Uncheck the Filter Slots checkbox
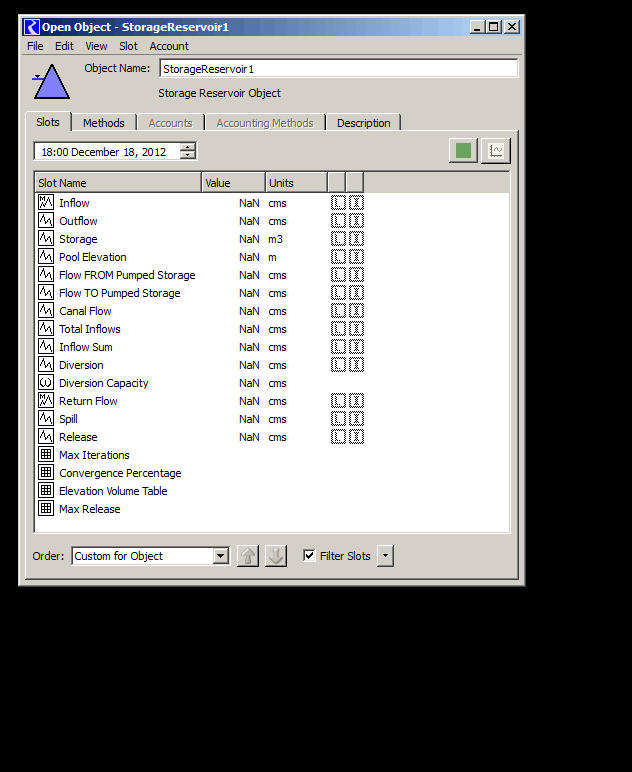The image size is (632, 772). pos(309,555)
